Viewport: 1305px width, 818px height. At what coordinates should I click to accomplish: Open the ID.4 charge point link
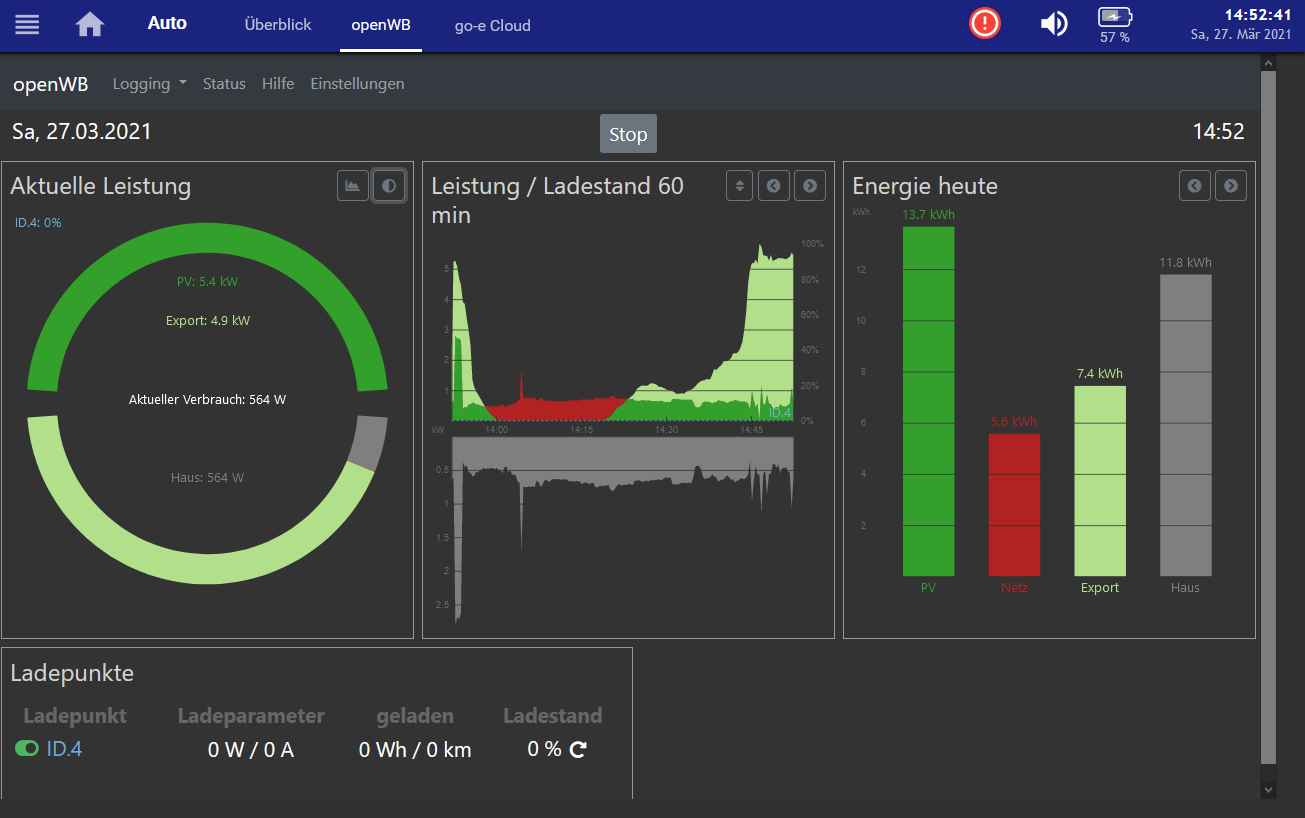pyautogui.click(x=64, y=748)
